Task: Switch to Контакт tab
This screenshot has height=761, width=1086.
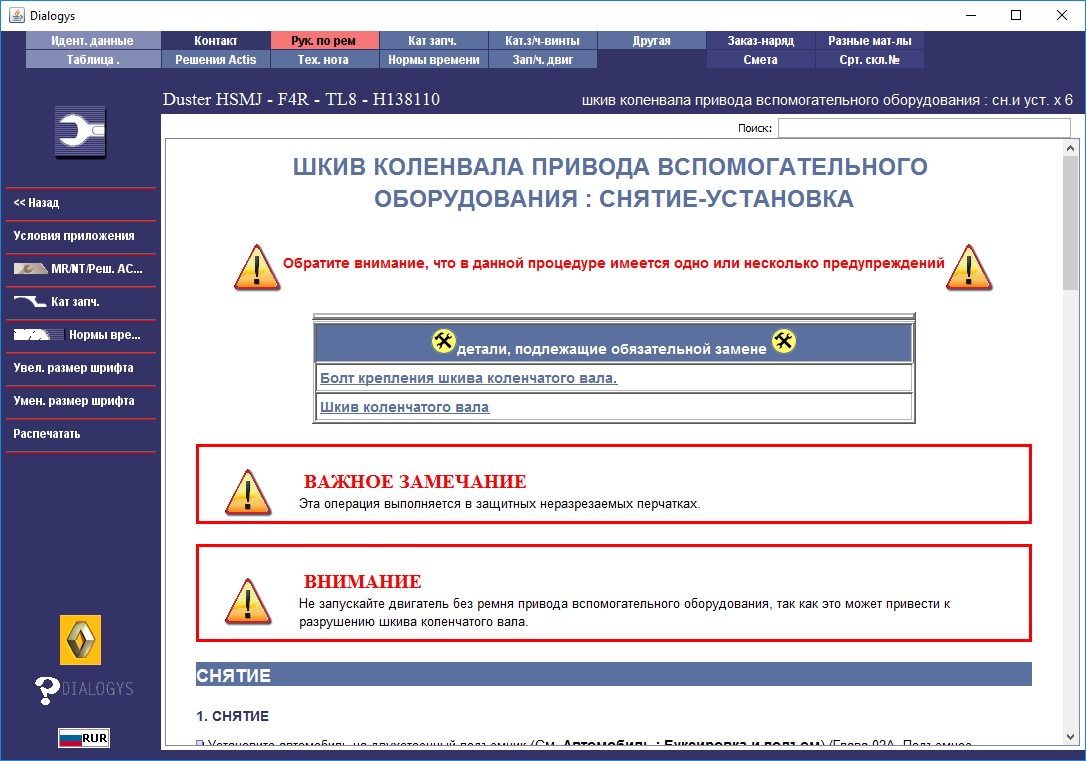Action: tap(215, 40)
